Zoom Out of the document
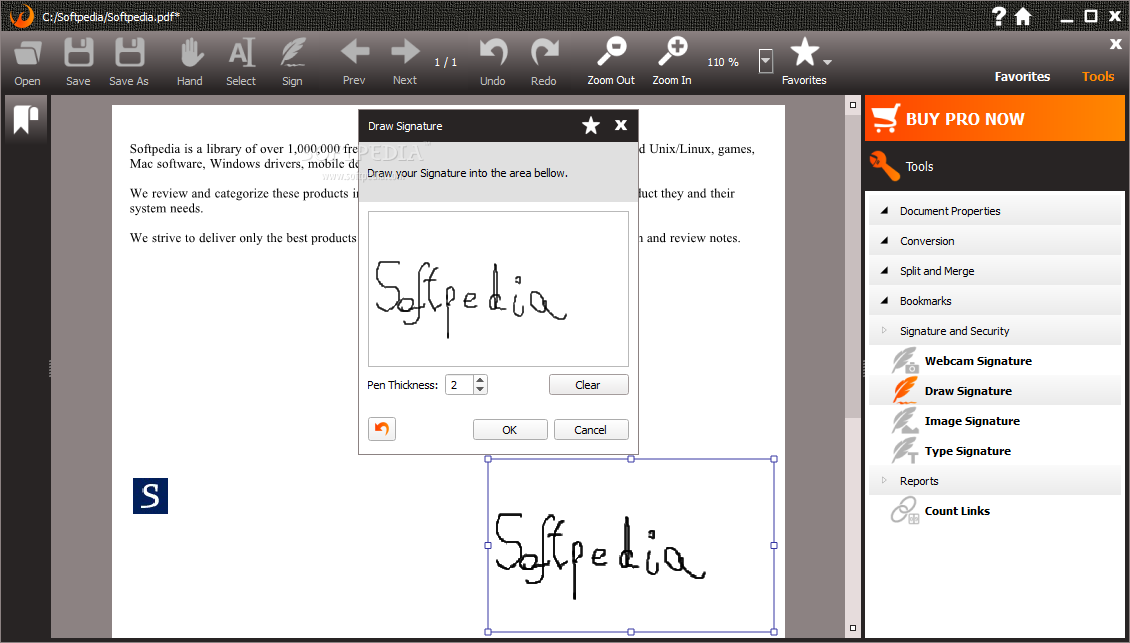This screenshot has width=1130, height=643. coord(611,62)
